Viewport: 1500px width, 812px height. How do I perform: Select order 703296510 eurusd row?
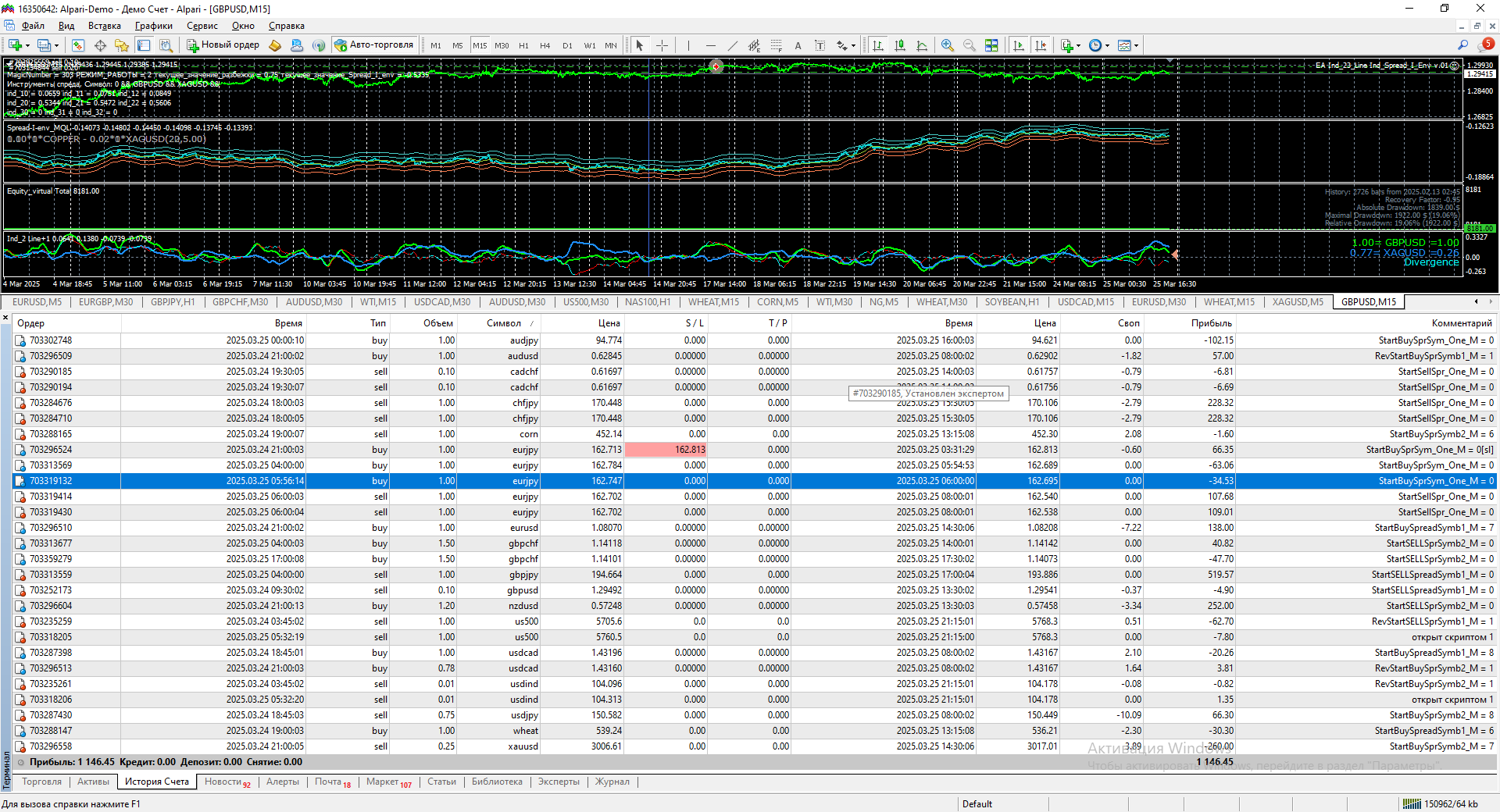(x=51, y=528)
